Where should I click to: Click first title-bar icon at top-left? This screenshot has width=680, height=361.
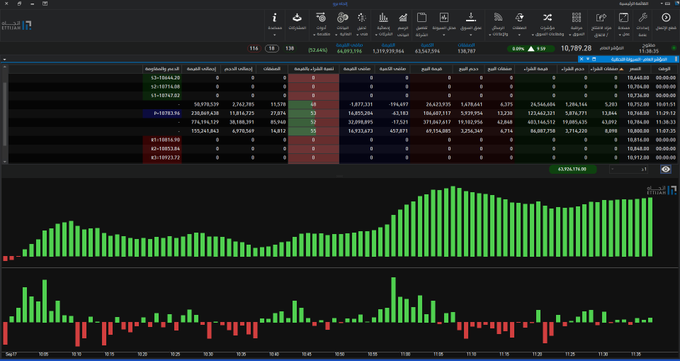point(6,3)
